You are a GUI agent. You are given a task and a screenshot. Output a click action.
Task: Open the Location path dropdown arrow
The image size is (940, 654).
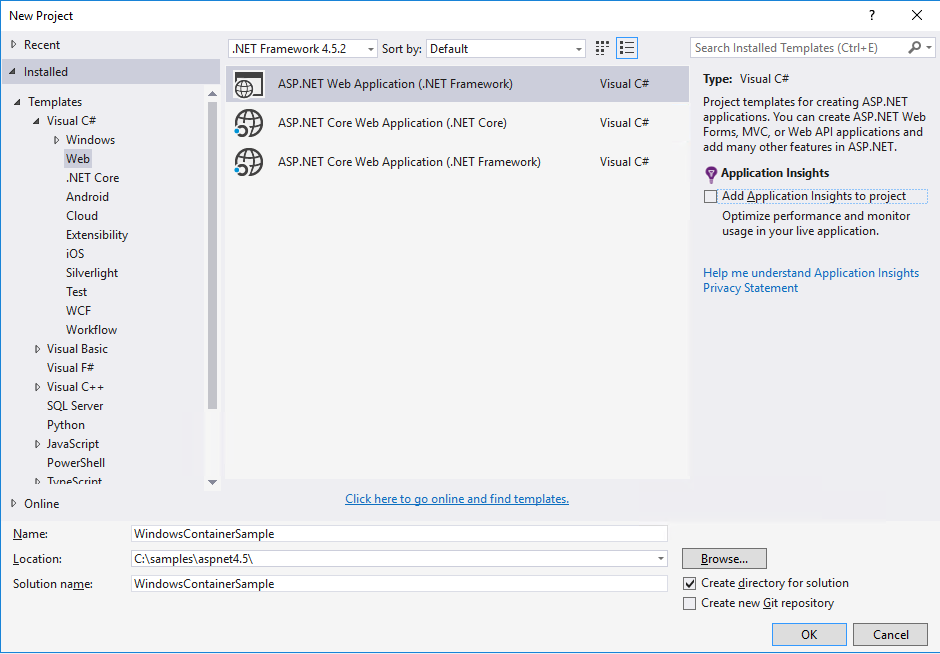point(661,559)
